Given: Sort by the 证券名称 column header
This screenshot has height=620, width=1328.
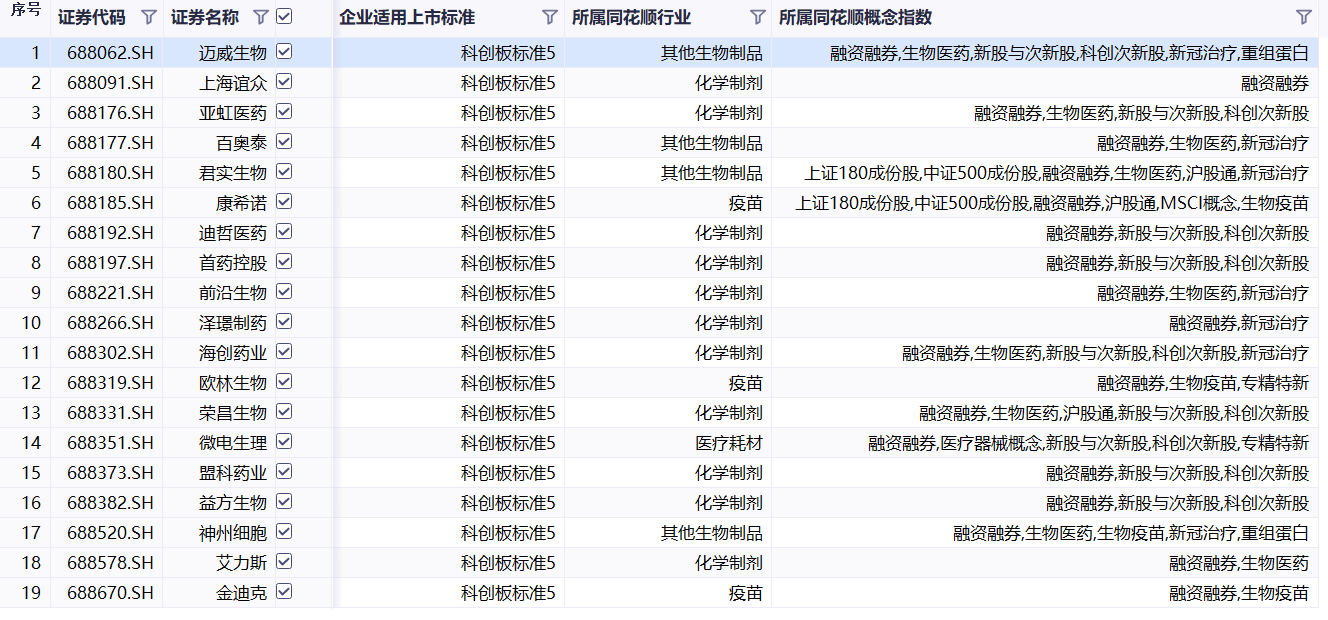Looking at the screenshot, I should coord(205,18).
